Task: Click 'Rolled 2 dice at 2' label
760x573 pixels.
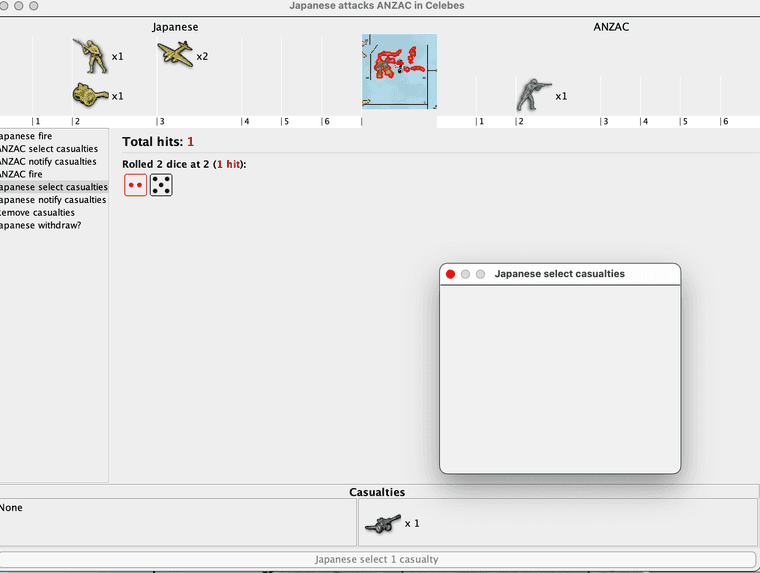Action: coord(184,164)
